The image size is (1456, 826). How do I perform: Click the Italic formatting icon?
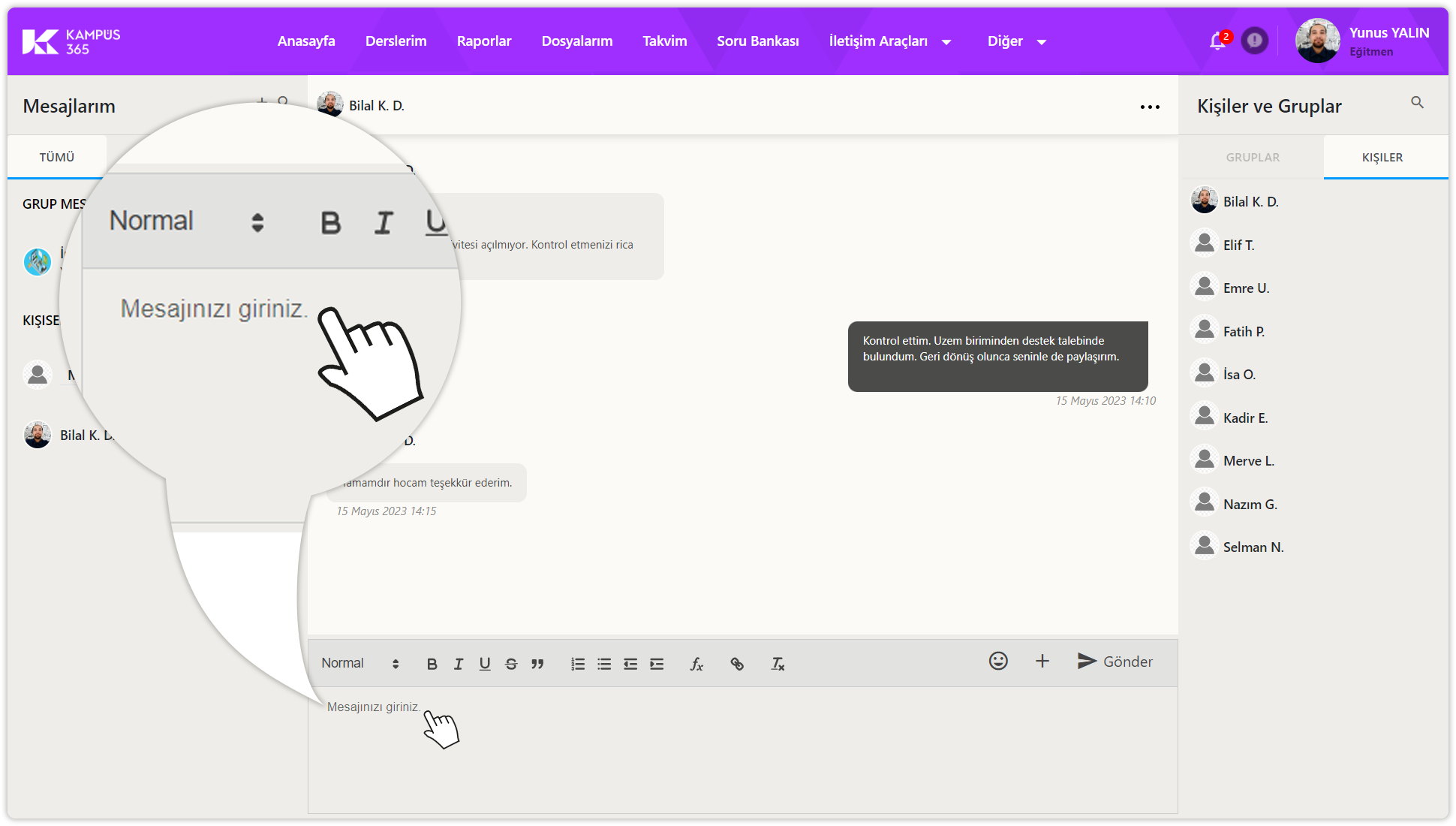pyautogui.click(x=458, y=664)
